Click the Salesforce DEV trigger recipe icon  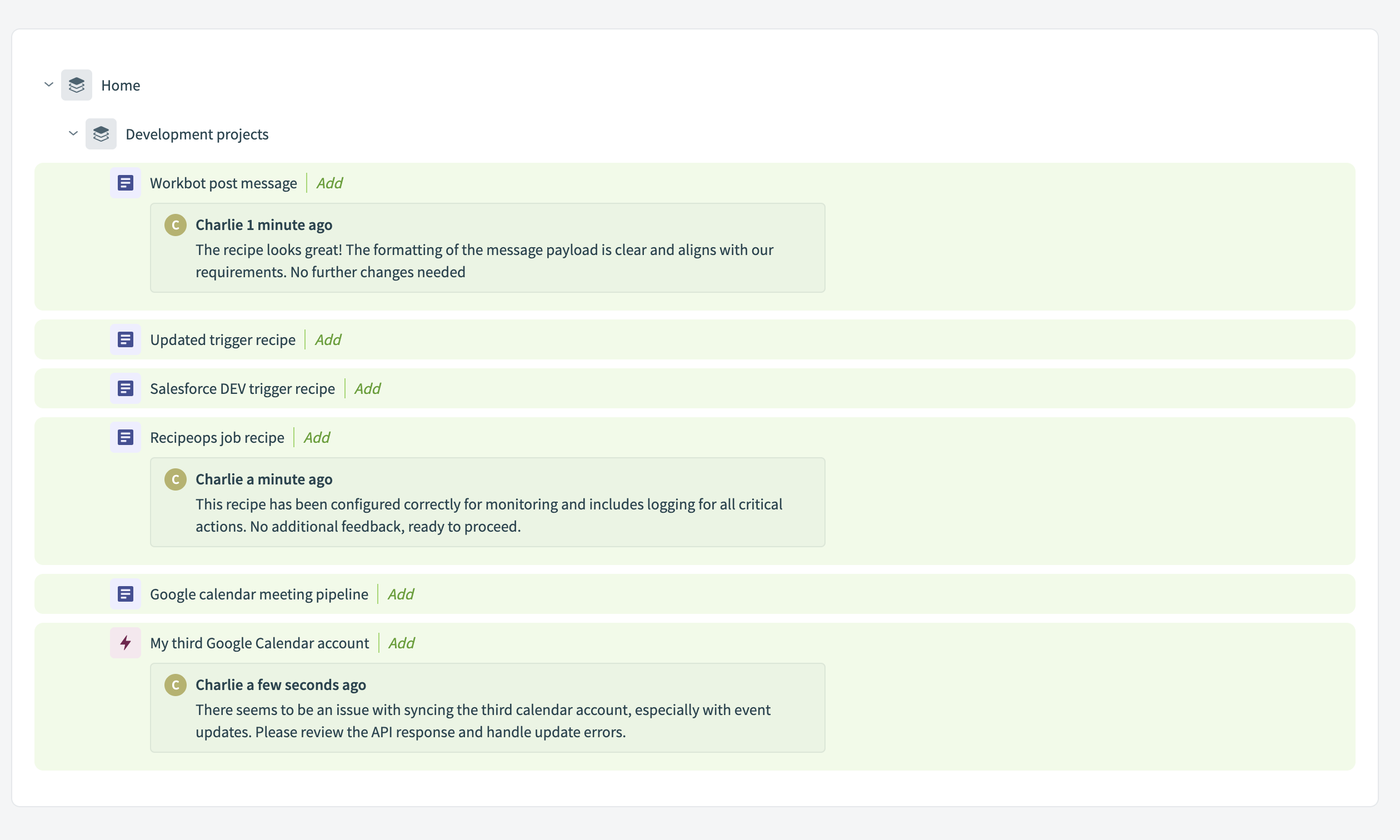coord(125,388)
